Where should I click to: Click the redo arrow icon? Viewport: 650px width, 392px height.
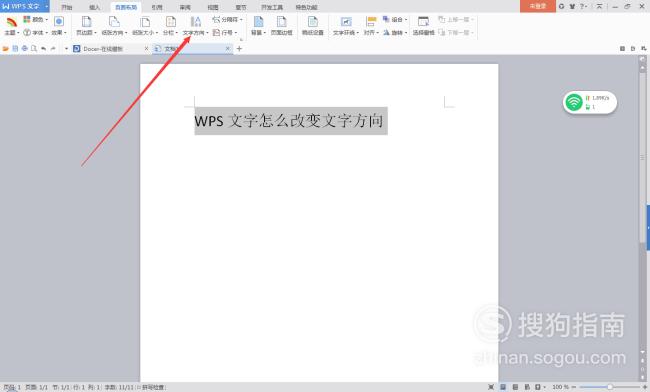[53, 48]
